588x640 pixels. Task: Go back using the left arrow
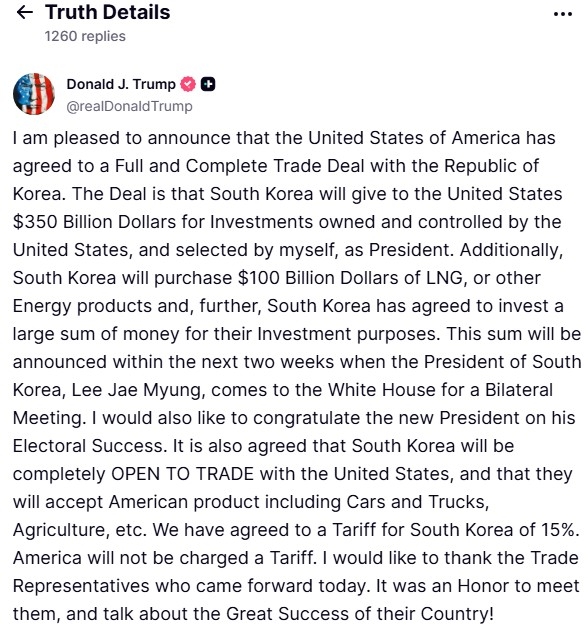(24, 13)
